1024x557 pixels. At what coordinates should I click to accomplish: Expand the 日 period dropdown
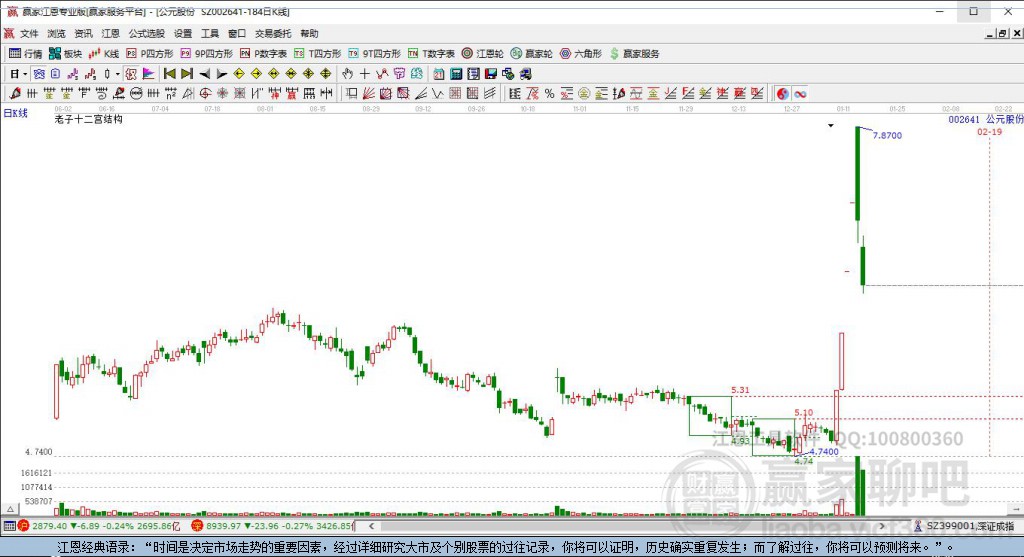25,74
